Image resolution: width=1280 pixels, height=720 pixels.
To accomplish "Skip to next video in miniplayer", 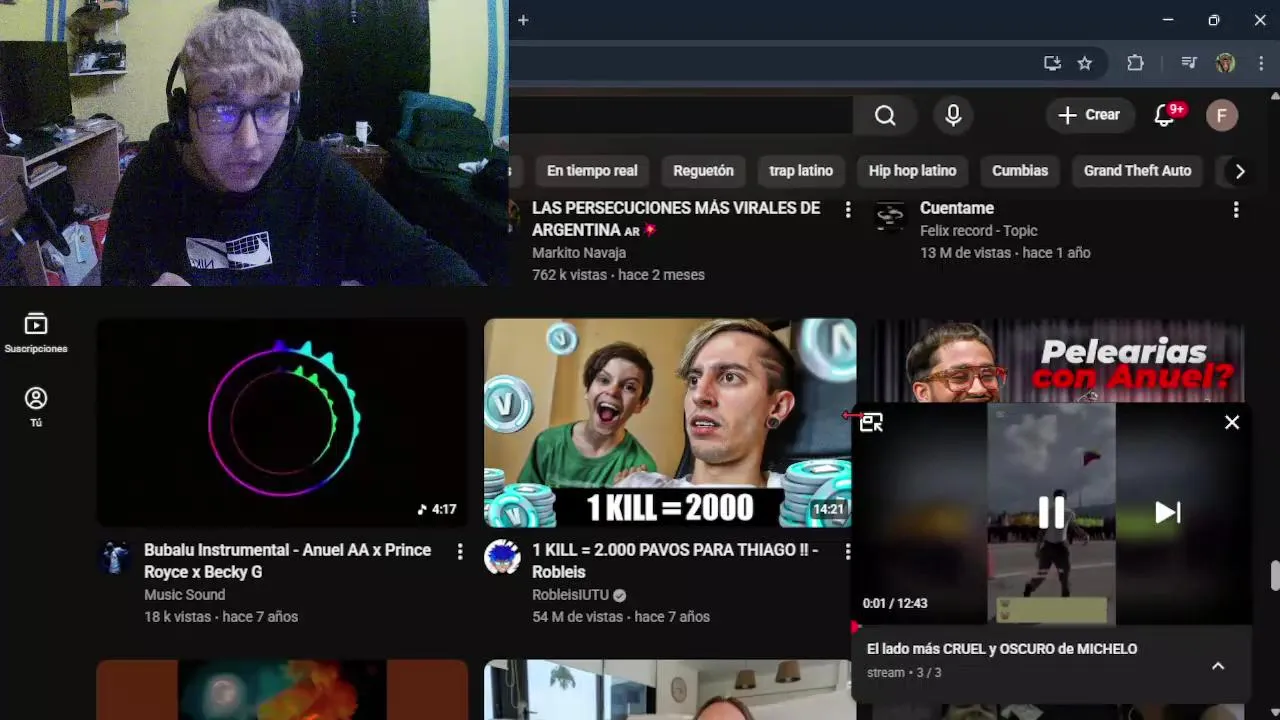I will [x=1167, y=512].
